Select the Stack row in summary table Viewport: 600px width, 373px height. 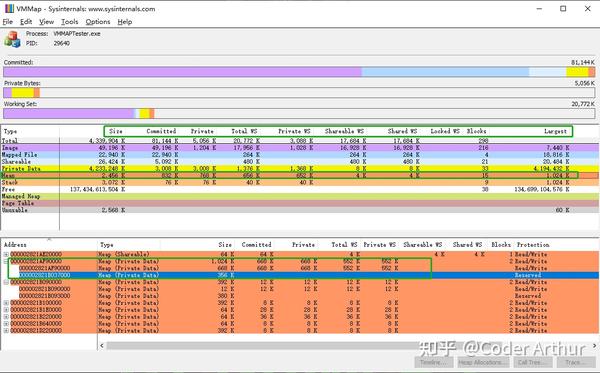pyautogui.click(x=300, y=182)
